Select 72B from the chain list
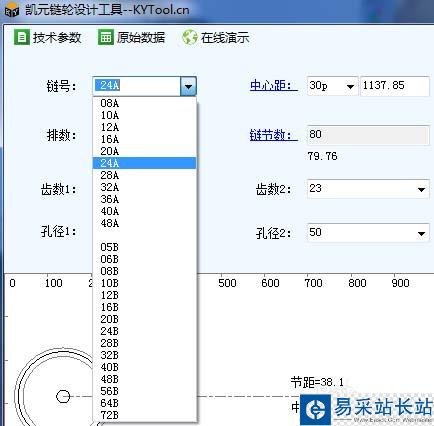Image resolution: width=434 pixels, height=426 pixels. pyautogui.click(x=144, y=415)
